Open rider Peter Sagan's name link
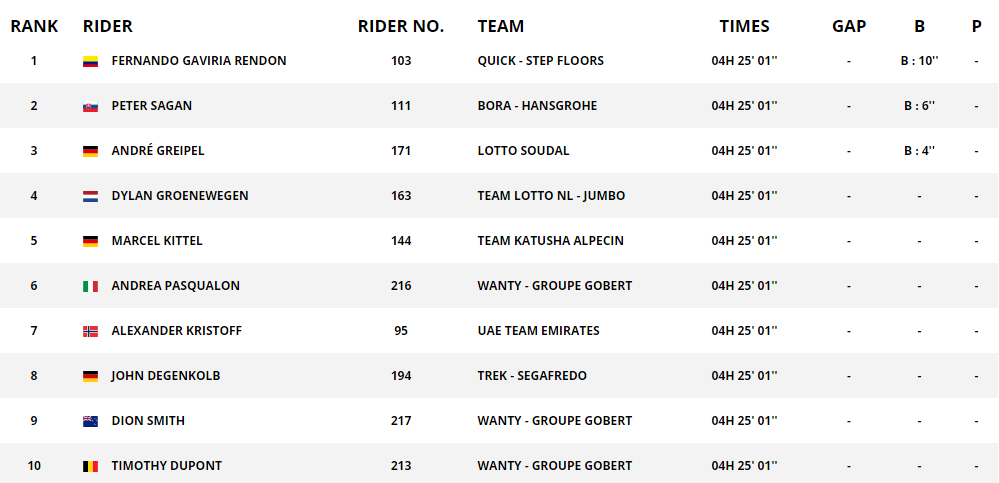The image size is (999, 483). [x=152, y=106]
